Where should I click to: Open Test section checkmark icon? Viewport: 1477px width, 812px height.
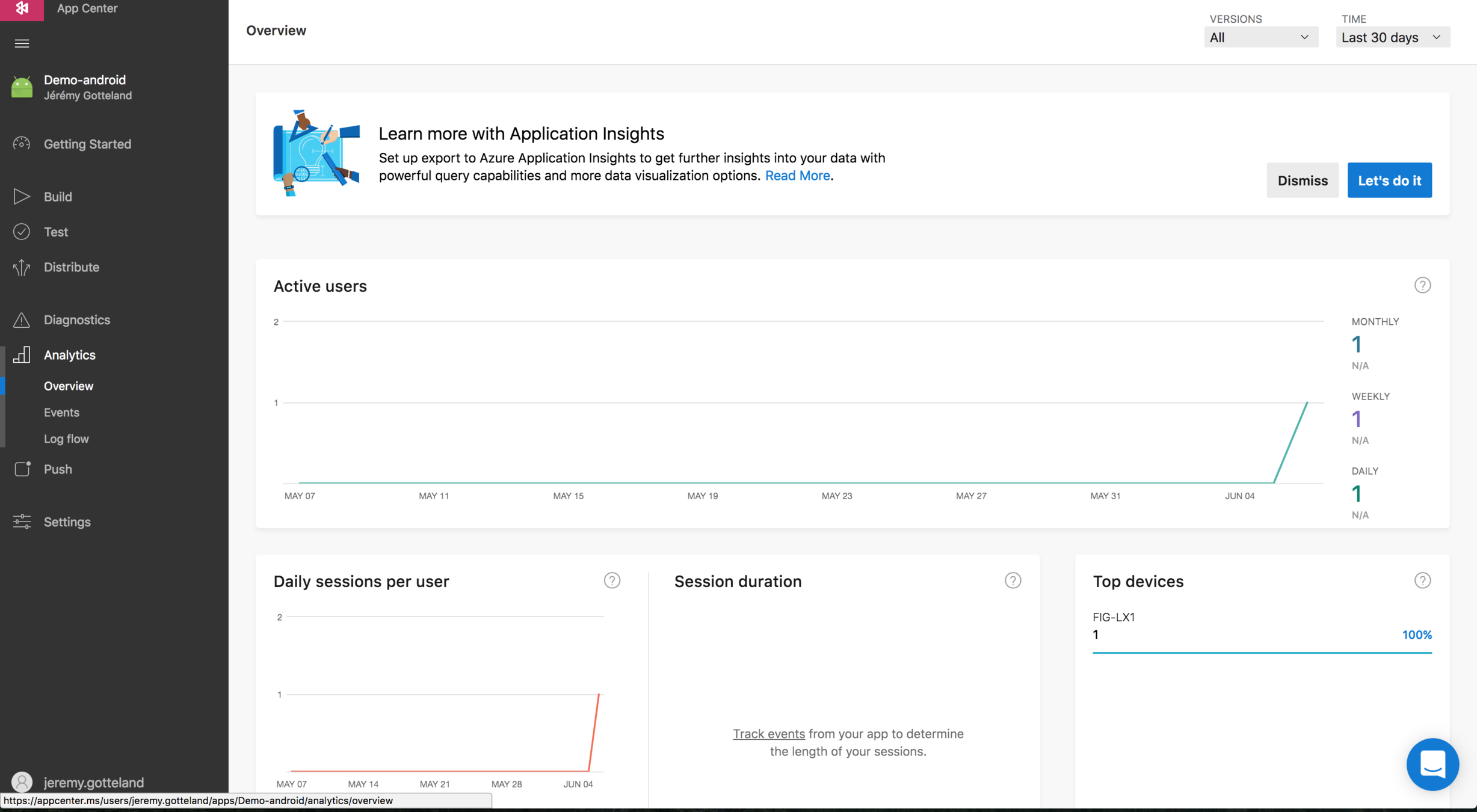pos(22,232)
